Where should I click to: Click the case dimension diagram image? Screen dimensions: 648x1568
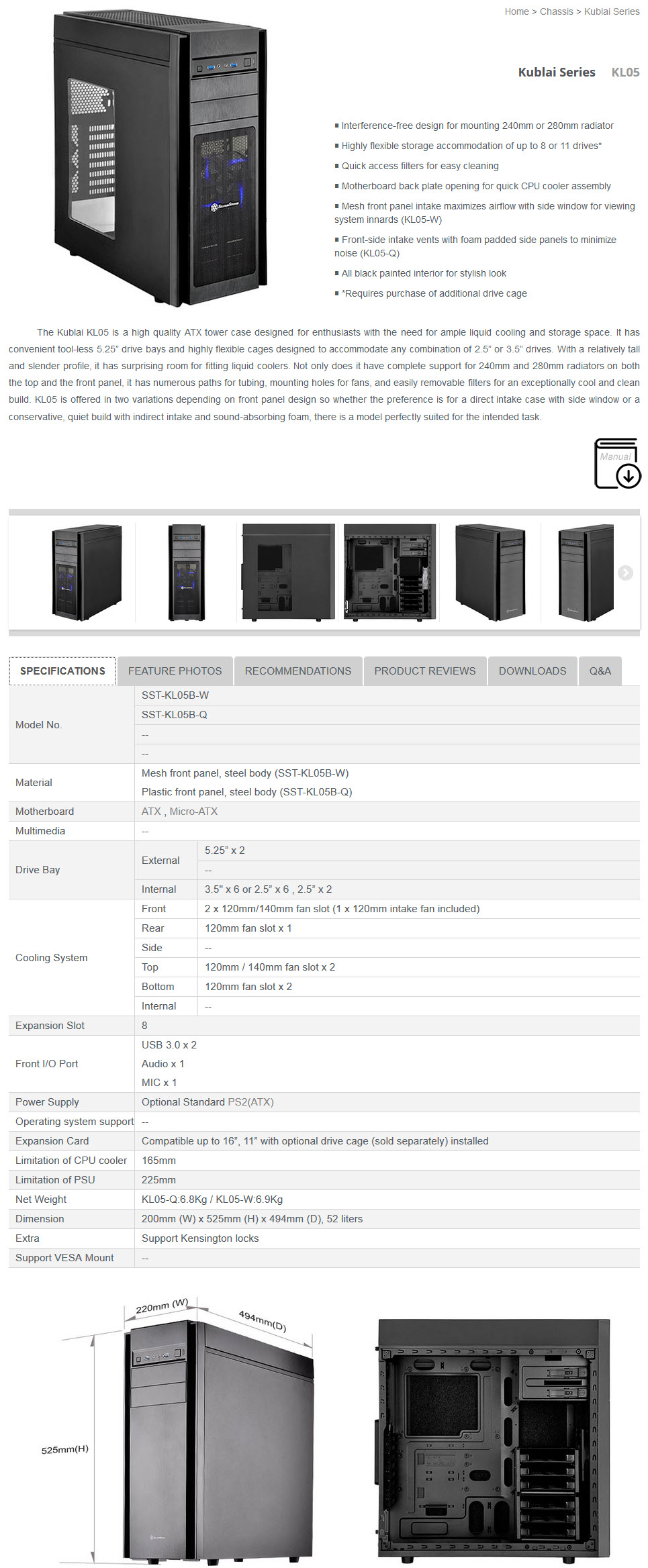[178, 1430]
